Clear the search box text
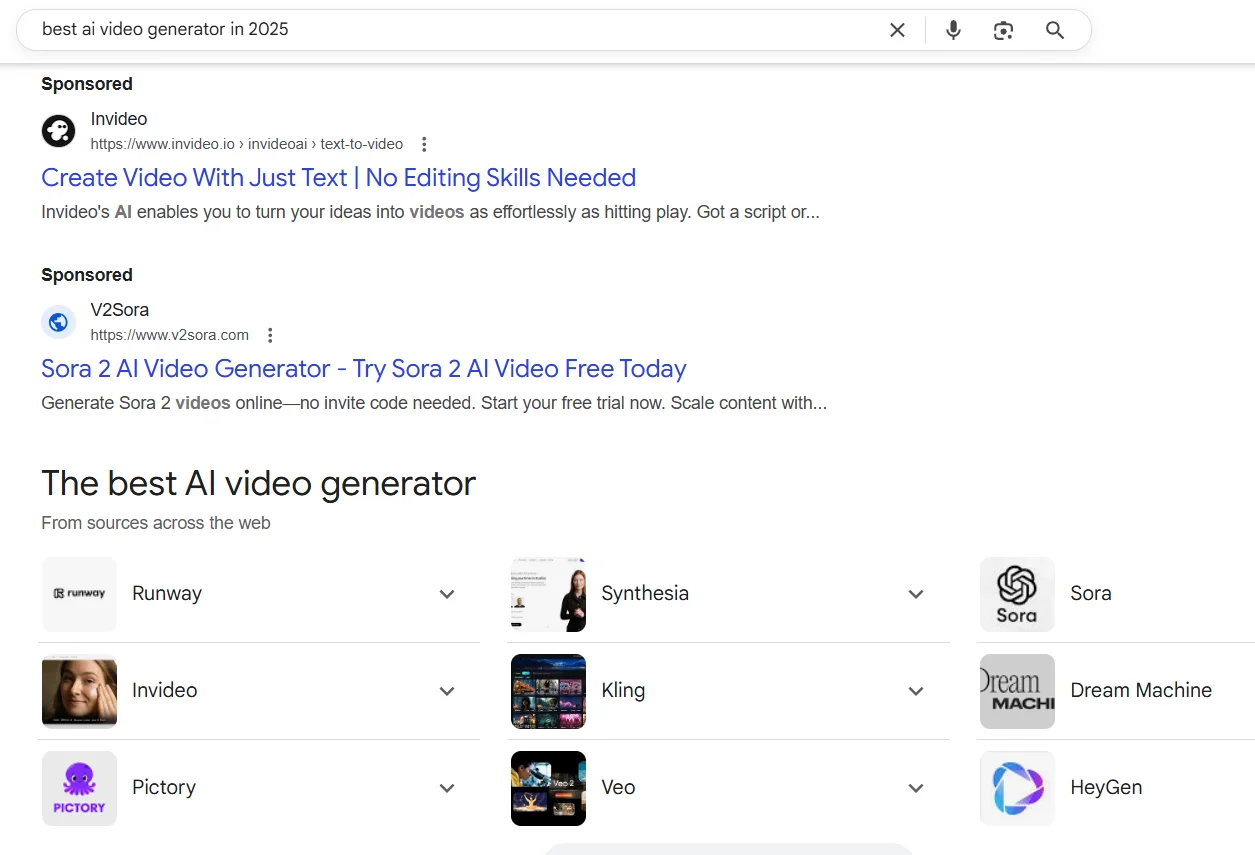Viewport: 1255px width, 855px height. [x=897, y=30]
